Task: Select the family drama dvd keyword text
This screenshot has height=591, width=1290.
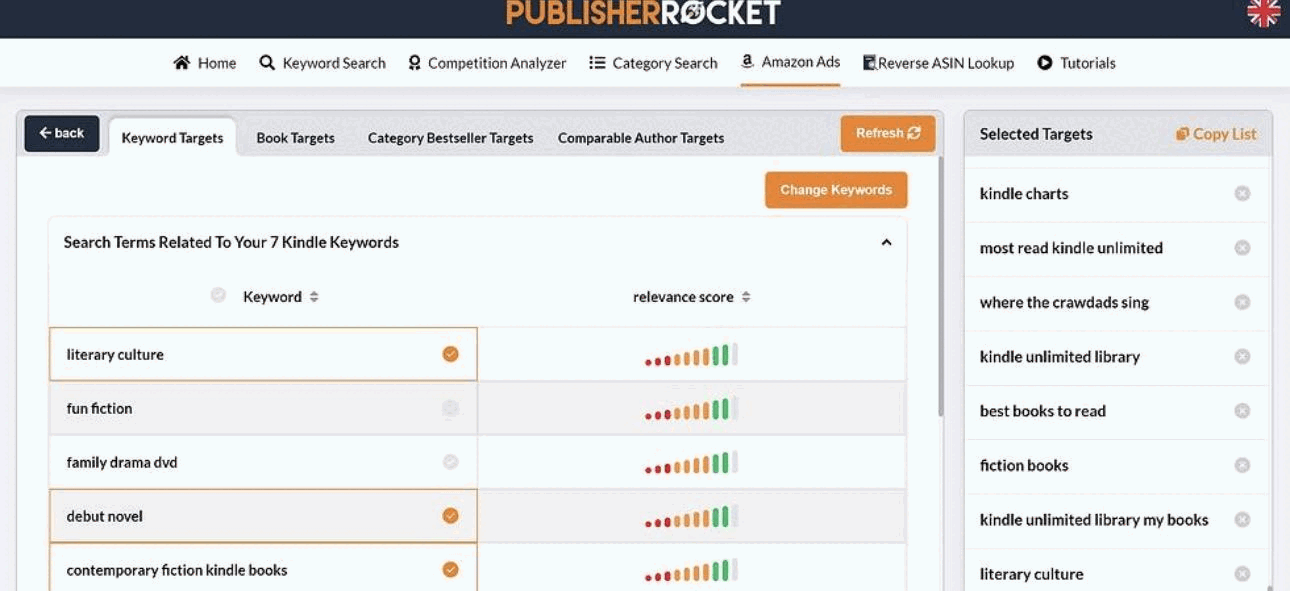Action: (x=122, y=462)
